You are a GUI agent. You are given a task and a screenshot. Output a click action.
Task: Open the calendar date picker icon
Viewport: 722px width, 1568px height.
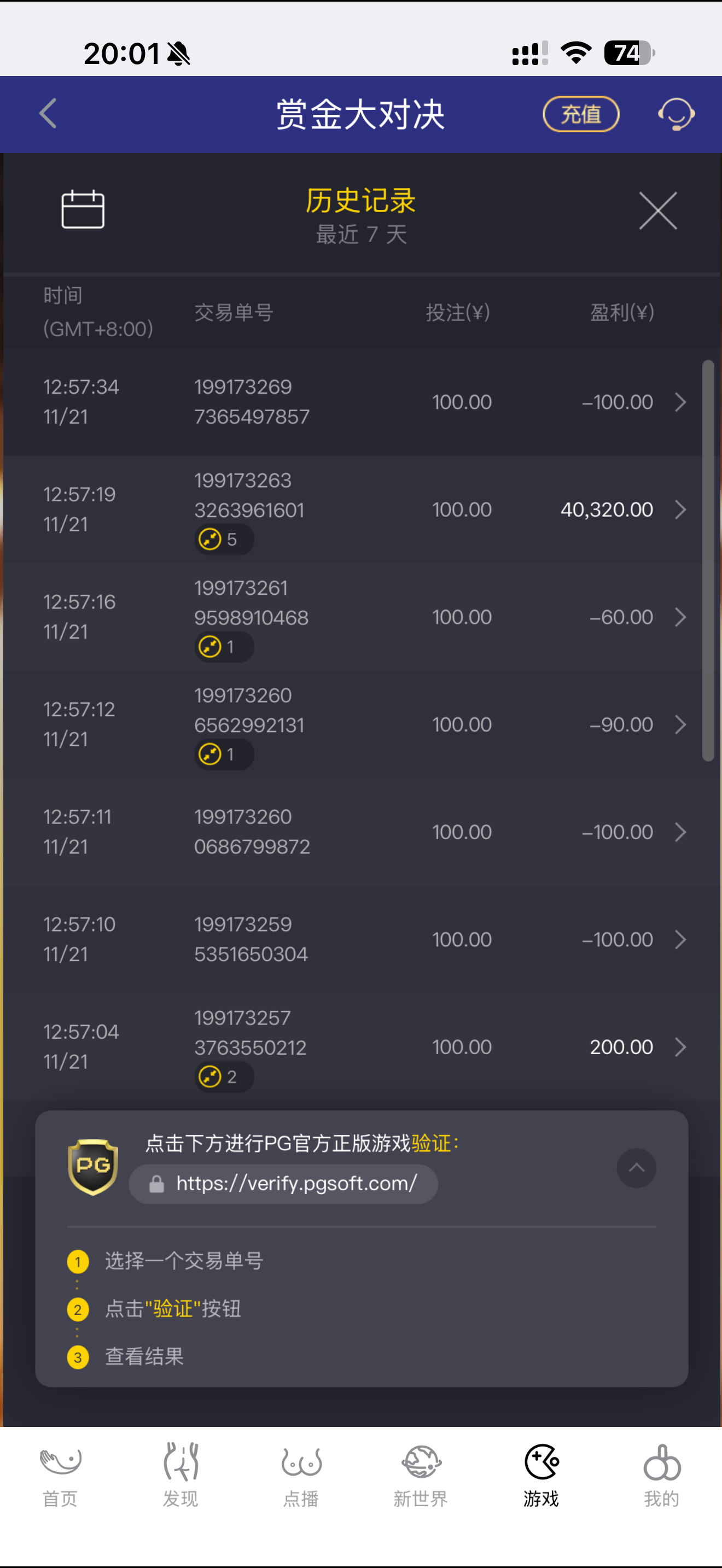point(83,209)
